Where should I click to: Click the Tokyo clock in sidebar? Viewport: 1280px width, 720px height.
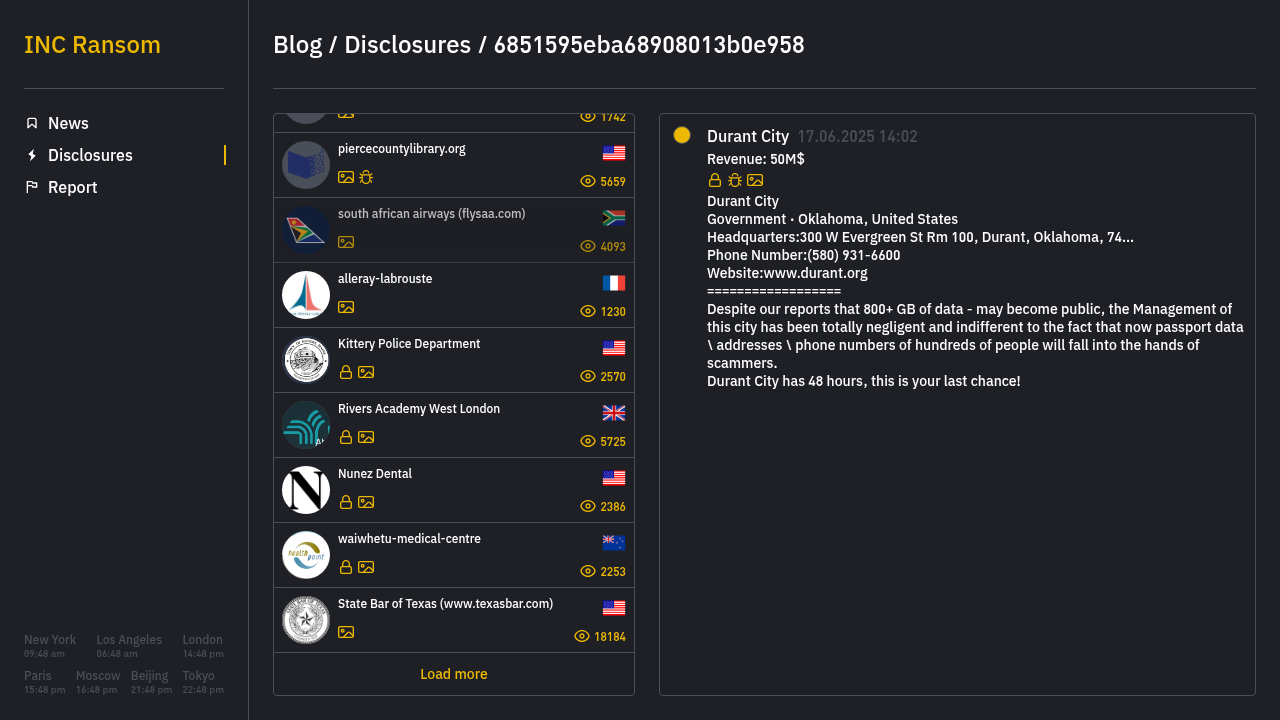click(203, 682)
